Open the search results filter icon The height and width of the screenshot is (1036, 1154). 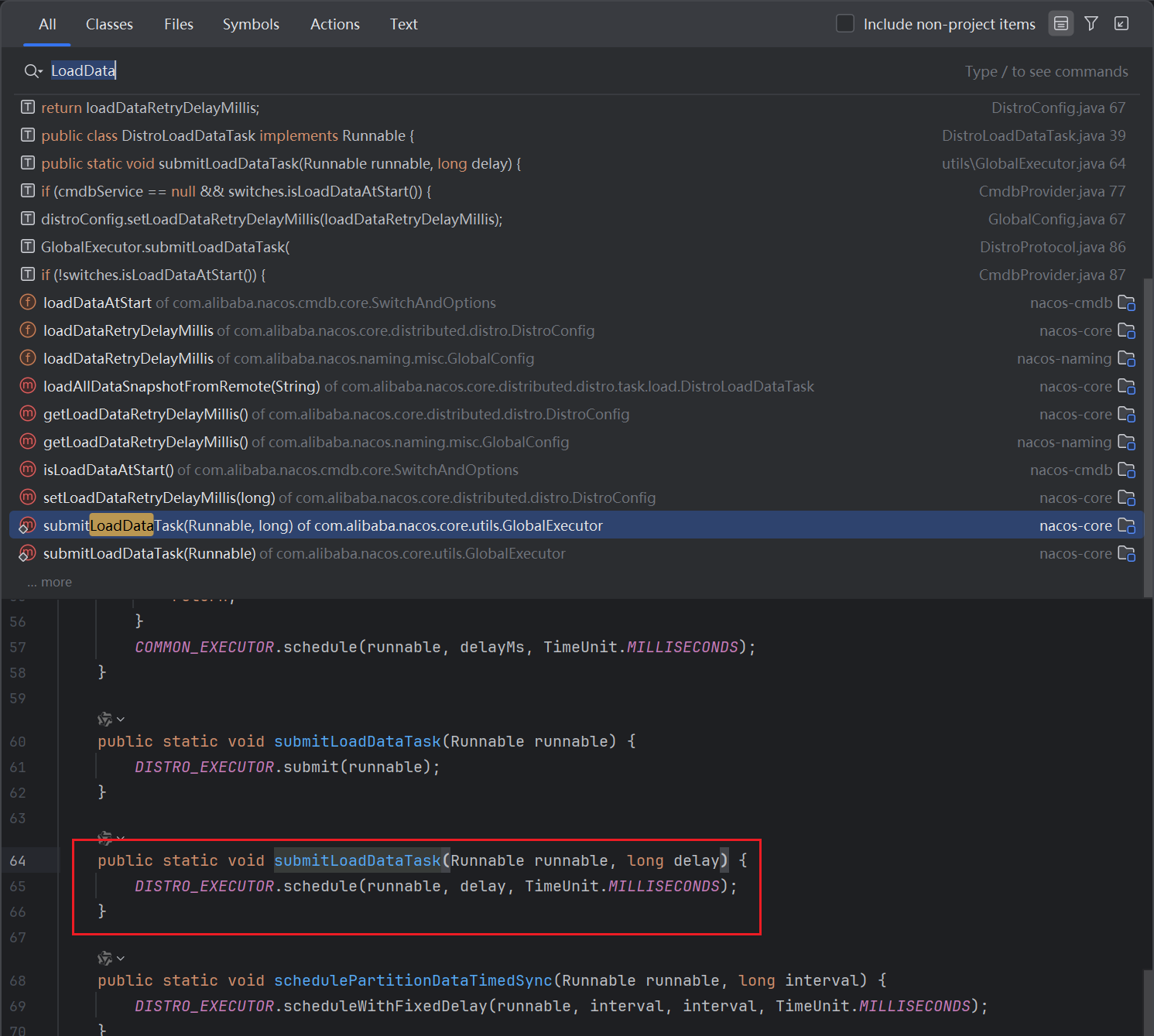coord(1091,24)
